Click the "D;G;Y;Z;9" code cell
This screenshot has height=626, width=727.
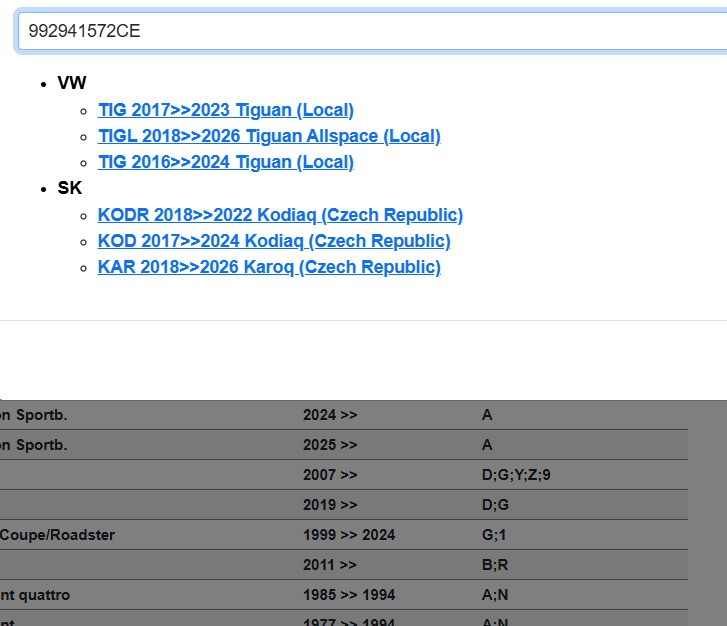pyautogui.click(x=515, y=475)
